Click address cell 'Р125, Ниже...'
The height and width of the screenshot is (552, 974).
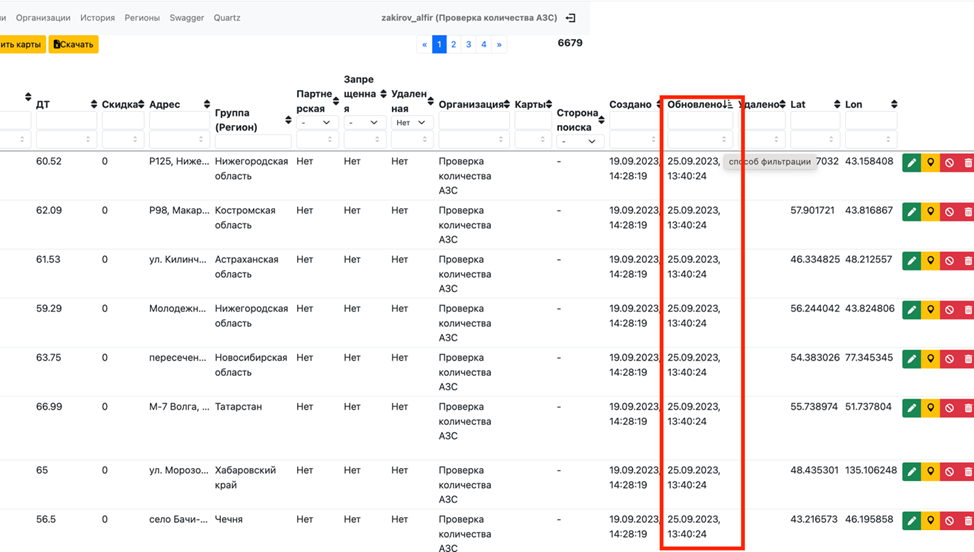(179, 161)
